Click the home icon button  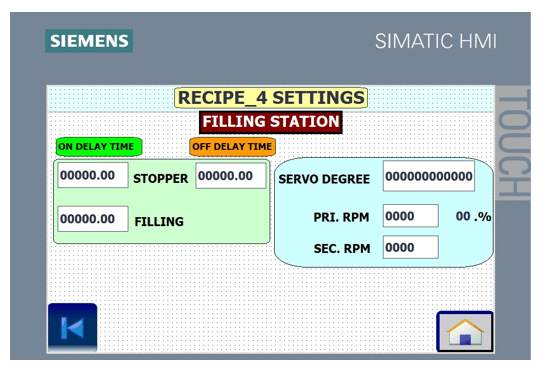[465, 331]
